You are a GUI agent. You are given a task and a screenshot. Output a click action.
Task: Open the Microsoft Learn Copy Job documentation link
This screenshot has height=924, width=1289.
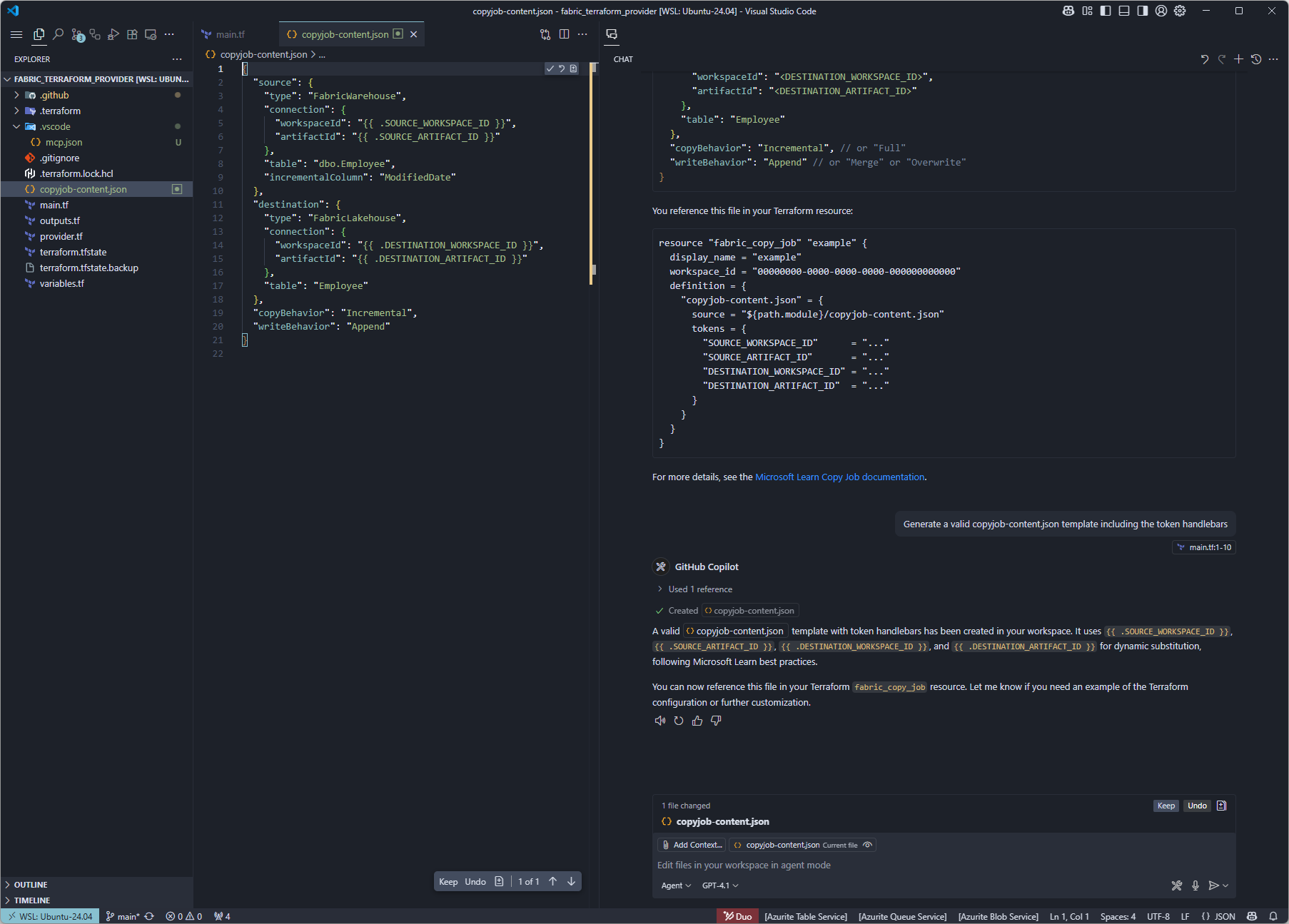tap(839, 477)
